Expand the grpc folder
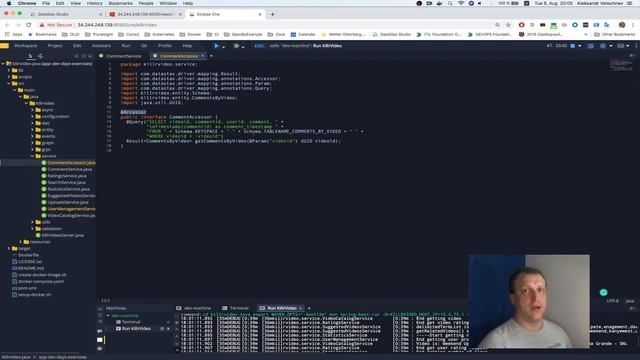 click(32, 149)
